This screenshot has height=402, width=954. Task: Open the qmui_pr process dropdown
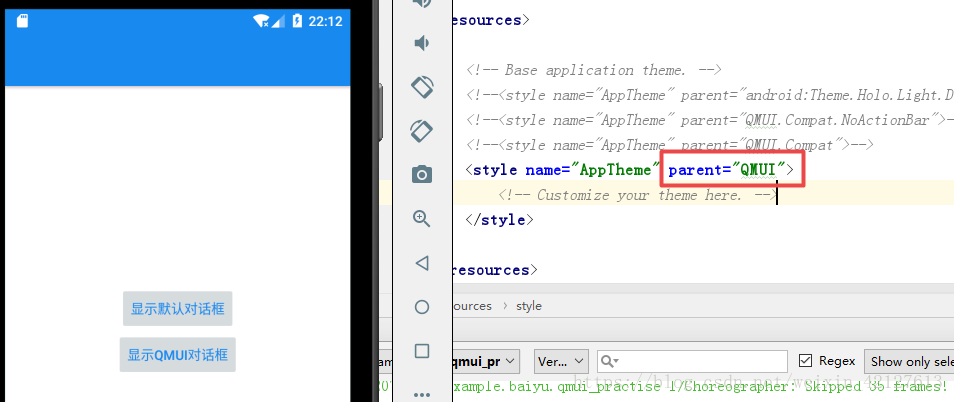[484, 361]
